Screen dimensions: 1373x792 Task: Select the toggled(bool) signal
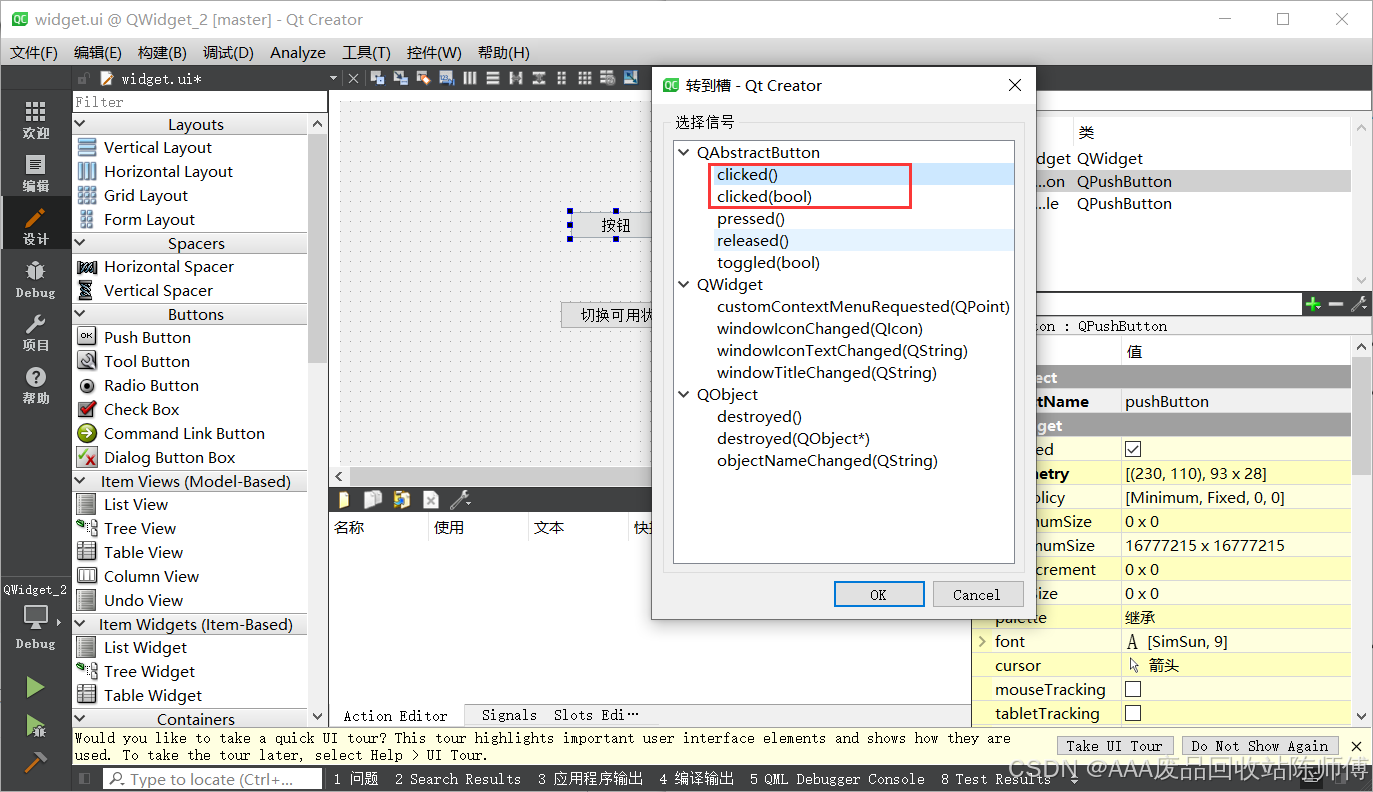pos(768,263)
